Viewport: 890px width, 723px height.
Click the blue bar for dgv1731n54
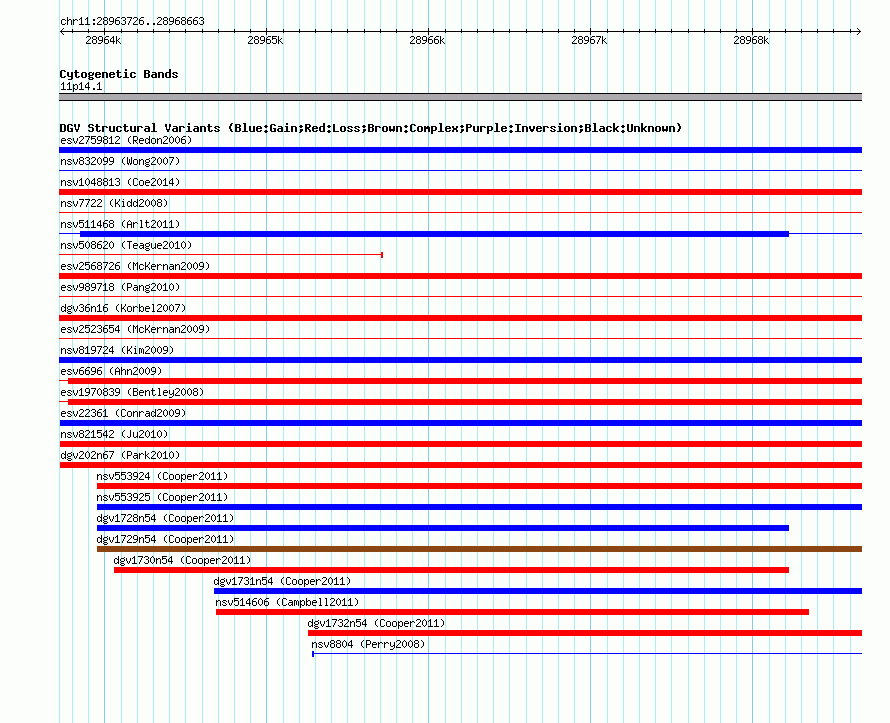tap(538, 591)
